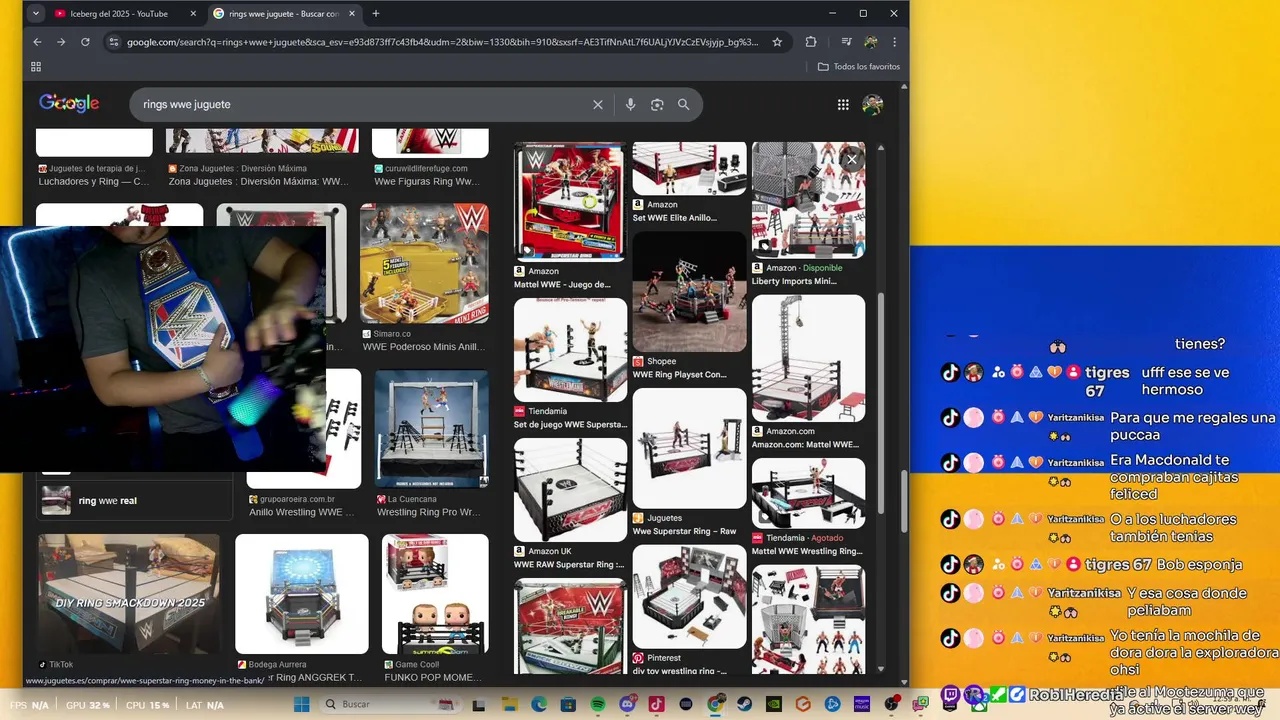Open the WWE Poderoso Minis Anillo thumbnail
This screenshot has height=720, width=1280.
424,263
